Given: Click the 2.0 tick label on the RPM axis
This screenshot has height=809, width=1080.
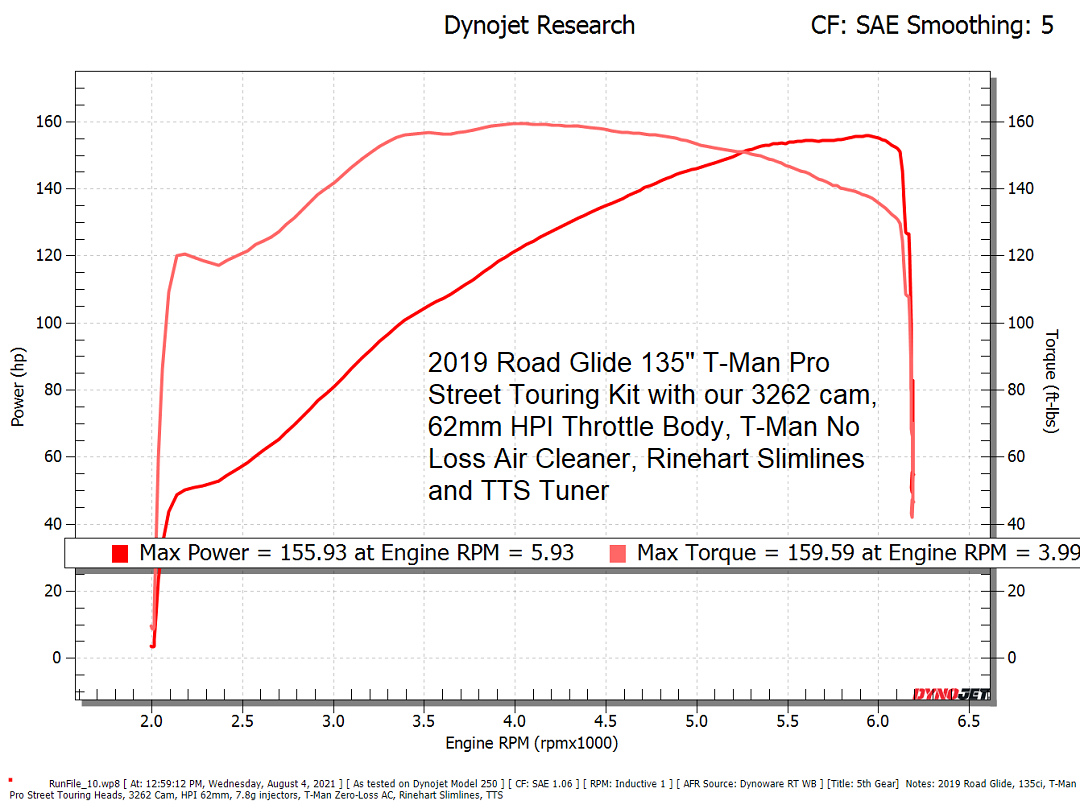Looking at the screenshot, I should [x=152, y=721].
